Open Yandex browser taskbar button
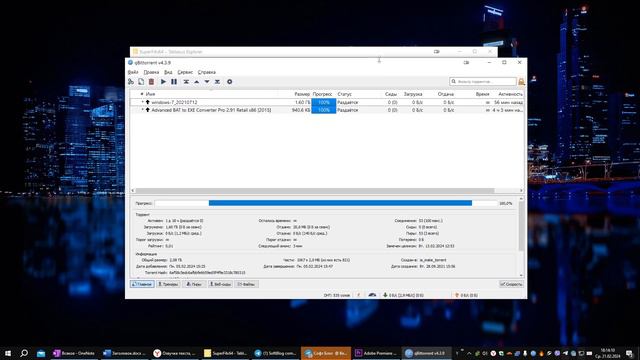The height and width of the screenshot is (360, 640). [x=175, y=353]
